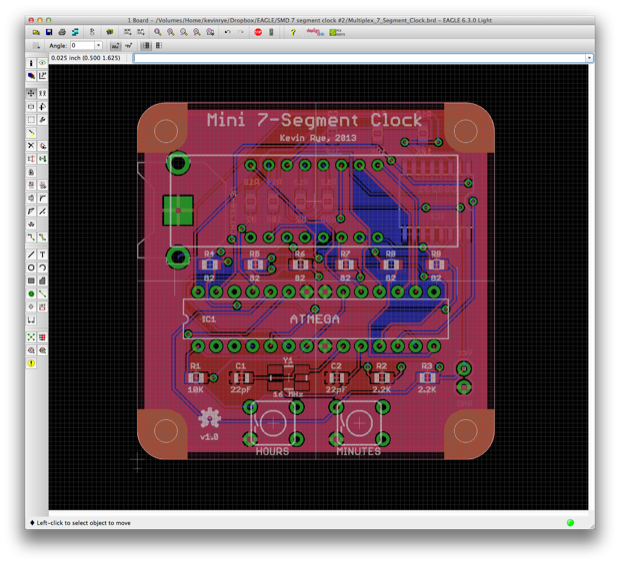Select the Change wrench tool
The height and width of the screenshot is (564, 620).
point(42,119)
